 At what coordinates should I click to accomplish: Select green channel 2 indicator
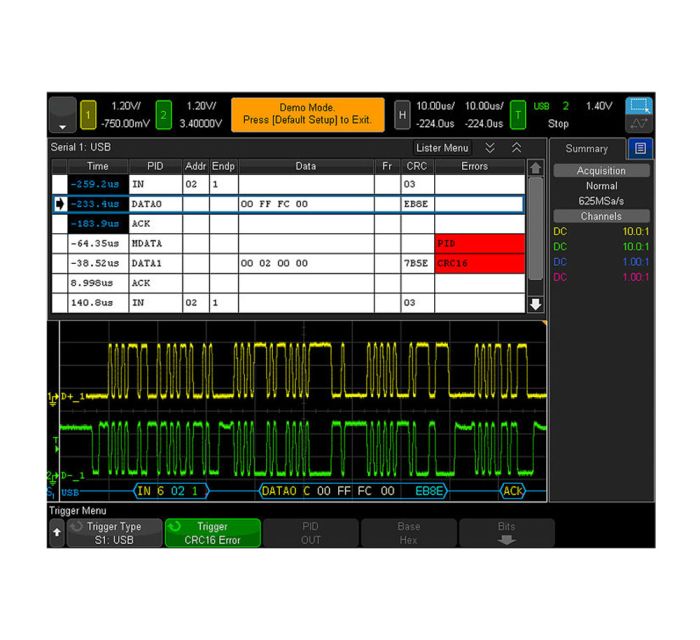pos(163,115)
